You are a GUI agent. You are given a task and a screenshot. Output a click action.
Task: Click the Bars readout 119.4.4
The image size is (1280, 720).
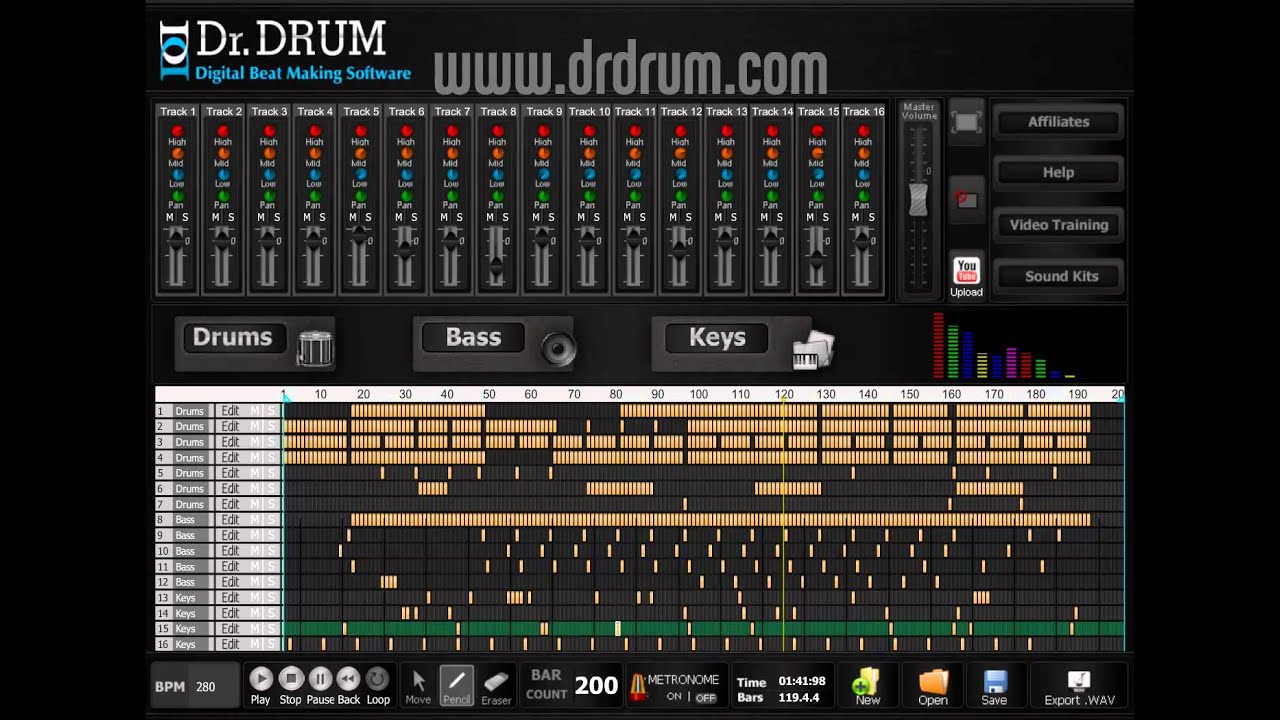coord(798,698)
